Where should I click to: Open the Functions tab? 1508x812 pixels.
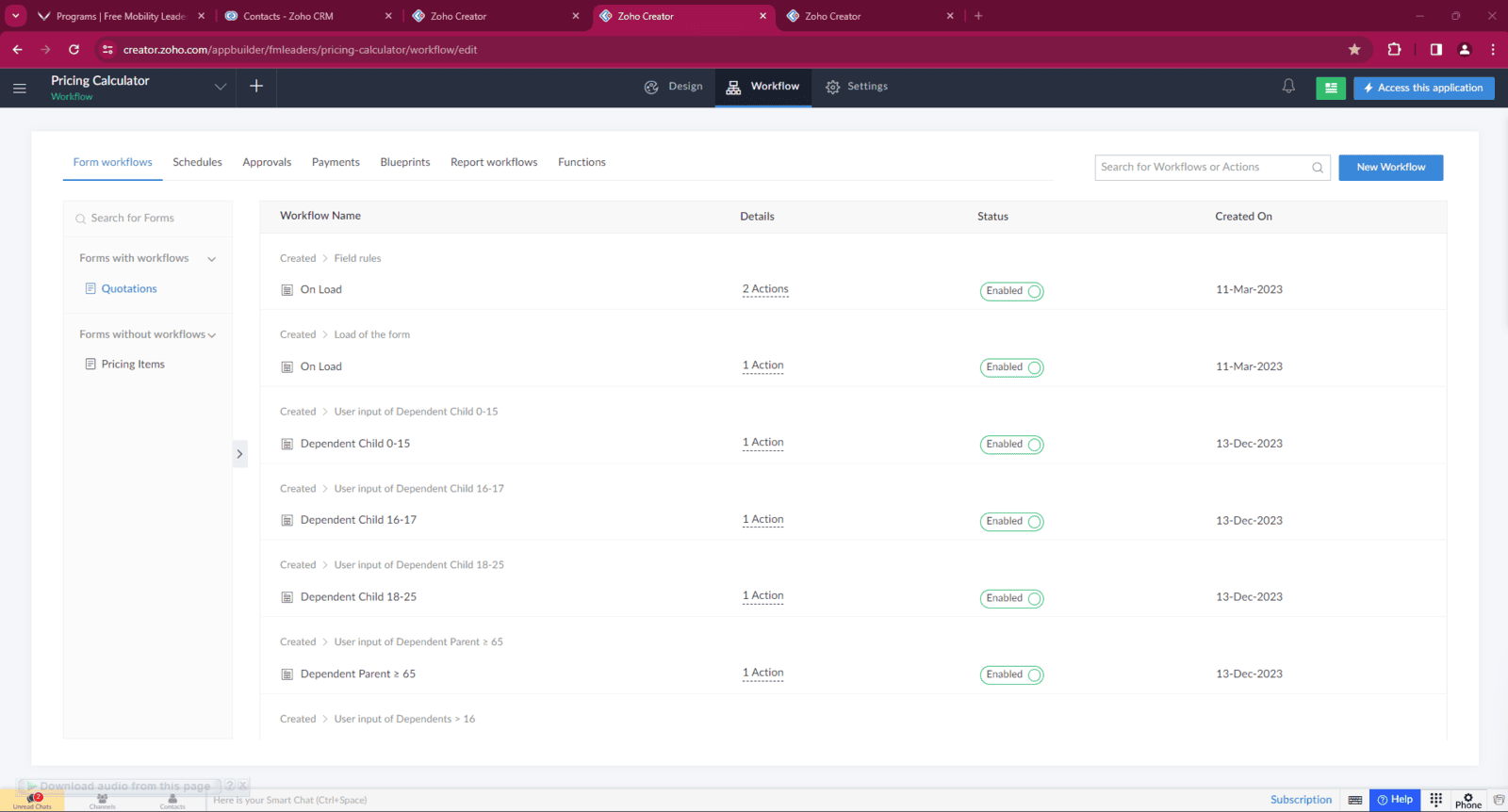[582, 162]
